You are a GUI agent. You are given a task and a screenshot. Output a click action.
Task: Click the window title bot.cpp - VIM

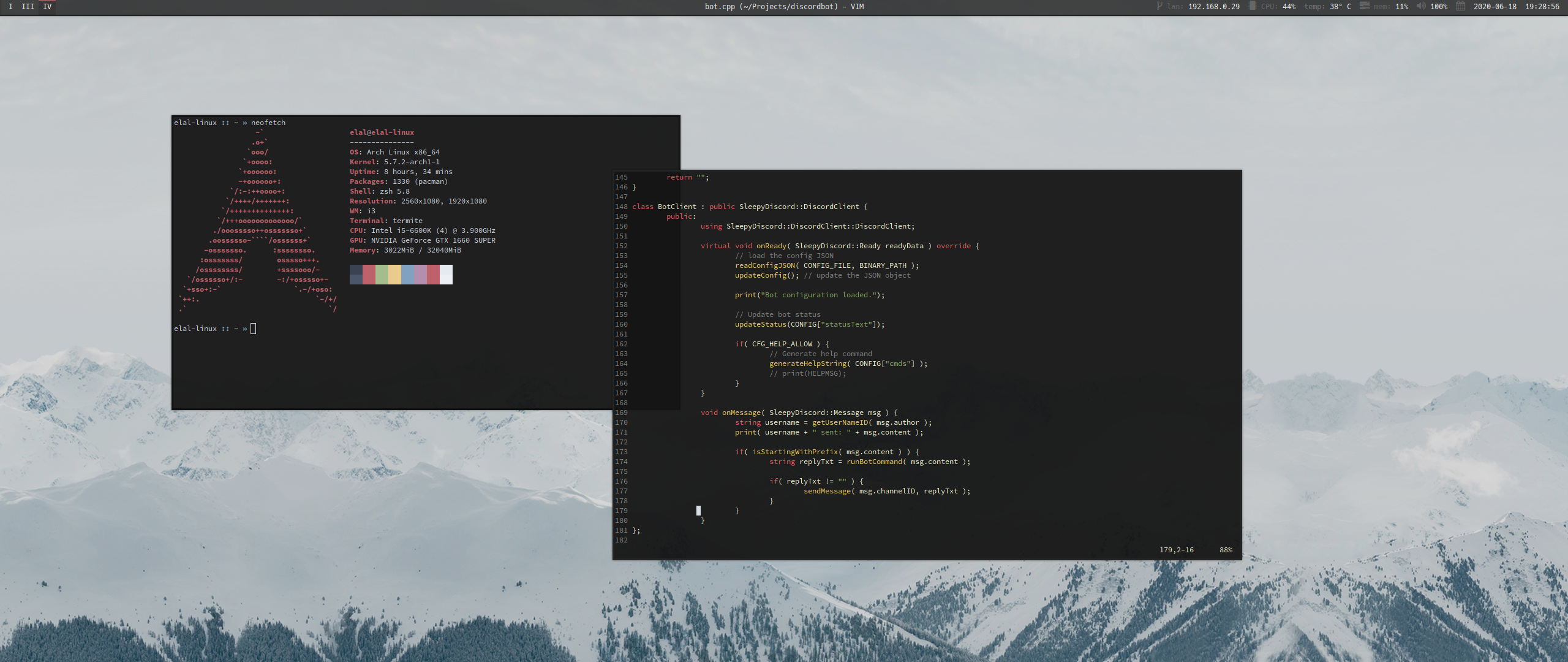pos(784,7)
